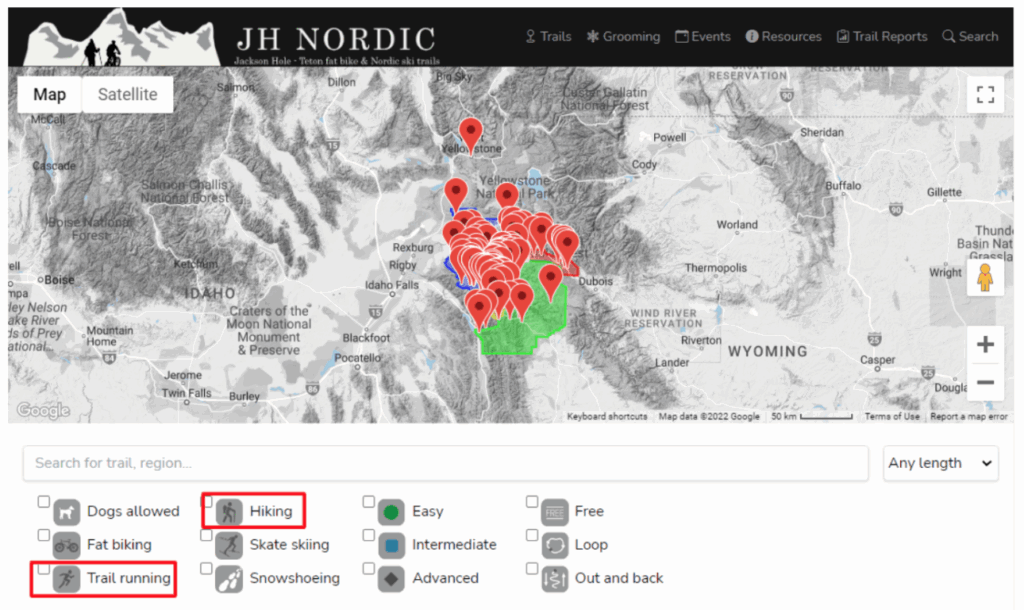Click Report a map error
Image resolution: width=1024 pixels, height=610 pixels.
click(x=968, y=417)
